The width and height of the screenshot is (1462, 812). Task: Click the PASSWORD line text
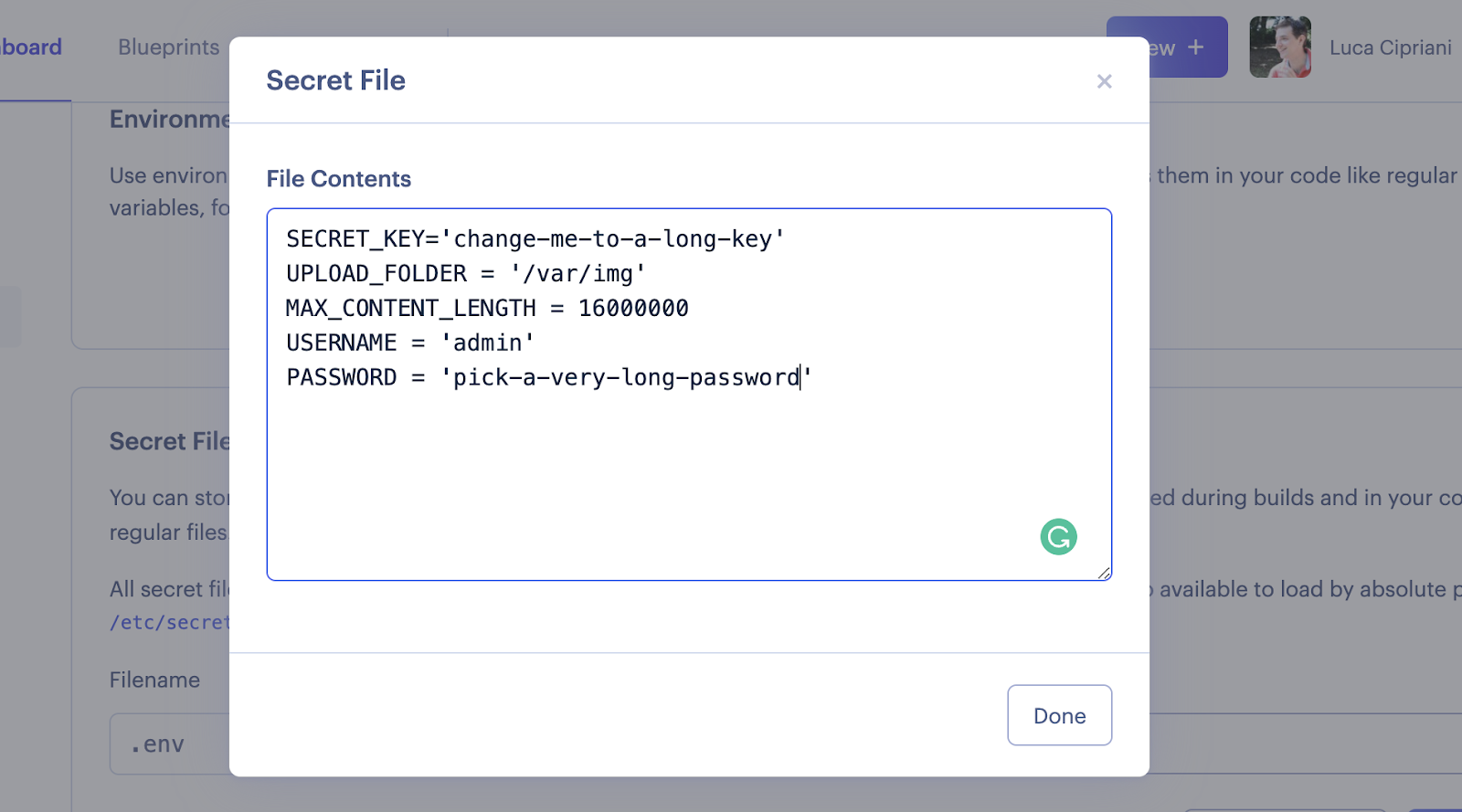pos(548,378)
